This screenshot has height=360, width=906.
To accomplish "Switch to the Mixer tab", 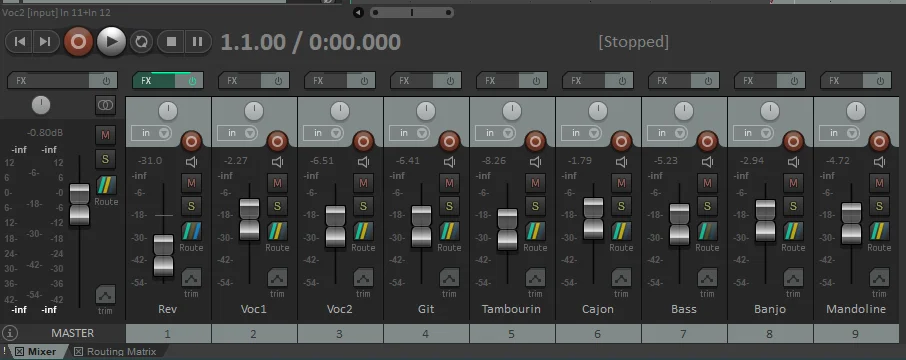I will coord(42,351).
